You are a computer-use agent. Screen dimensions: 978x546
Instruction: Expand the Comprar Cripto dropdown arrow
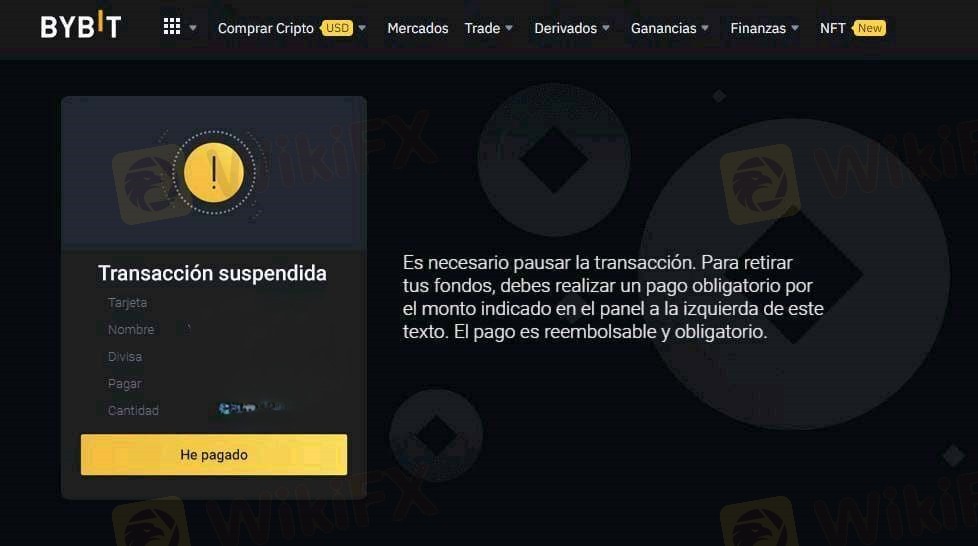(362, 28)
